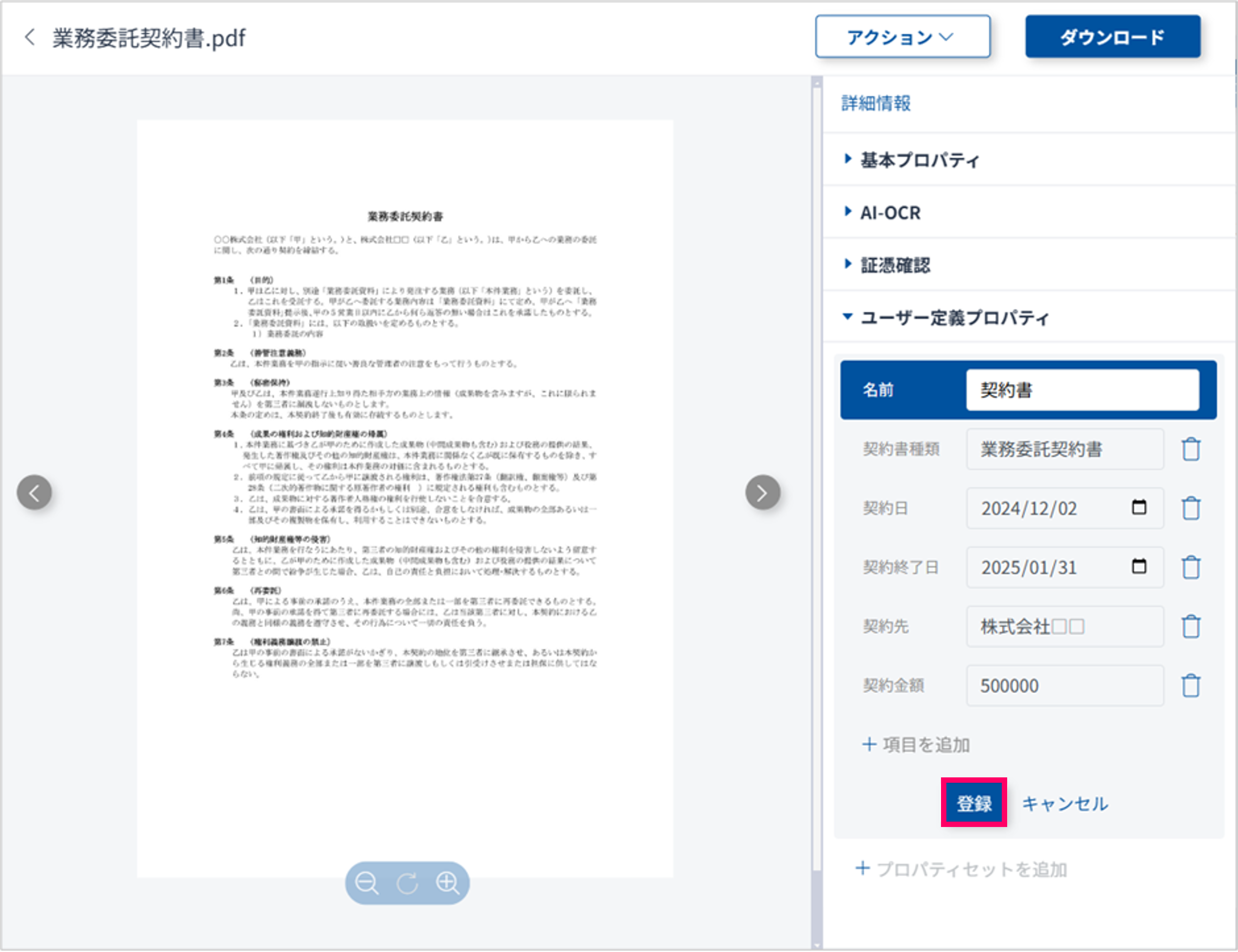Delete the 契約金額 property row
Image resolution: width=1238 pixels, height=952 pixels.
pos(1190,685)
